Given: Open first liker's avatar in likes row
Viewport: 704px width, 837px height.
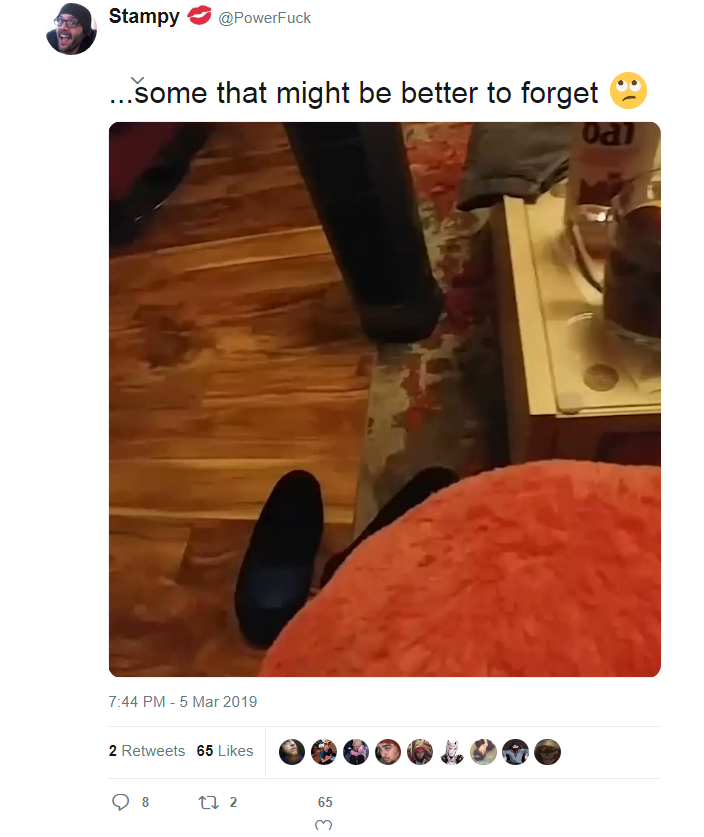Looking at the screenshot, I should [x=292, y=752].
